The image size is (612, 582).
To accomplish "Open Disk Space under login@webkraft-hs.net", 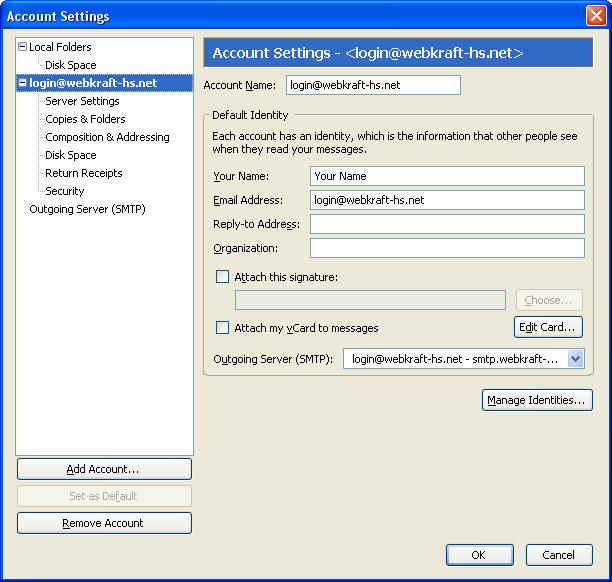I will (x=71, y=155).
